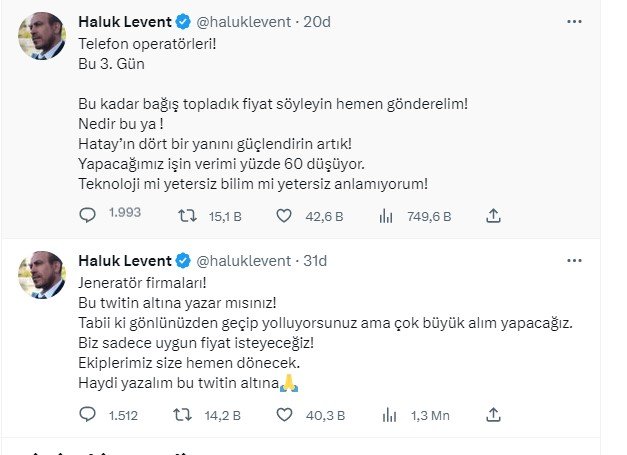627x455 pixels.
Task: Open Haluk Levent avatar on second tweet
Action: (43, 278)
